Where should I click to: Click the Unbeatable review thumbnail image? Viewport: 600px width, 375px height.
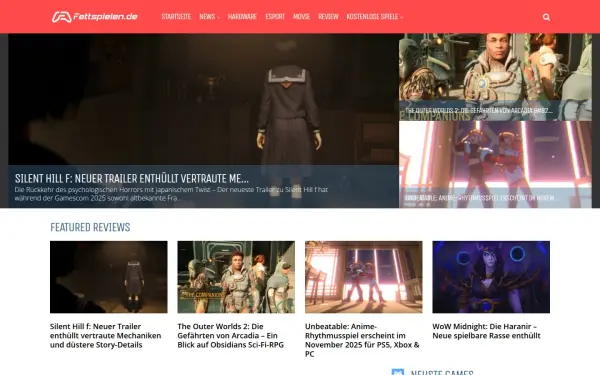(x=364, y=277)
